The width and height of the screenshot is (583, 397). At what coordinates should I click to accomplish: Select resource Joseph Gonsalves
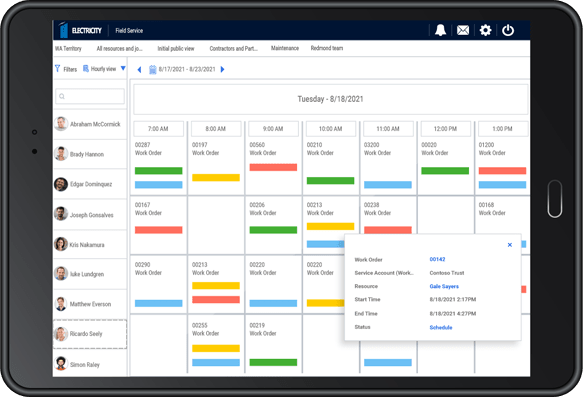(90, 214)
